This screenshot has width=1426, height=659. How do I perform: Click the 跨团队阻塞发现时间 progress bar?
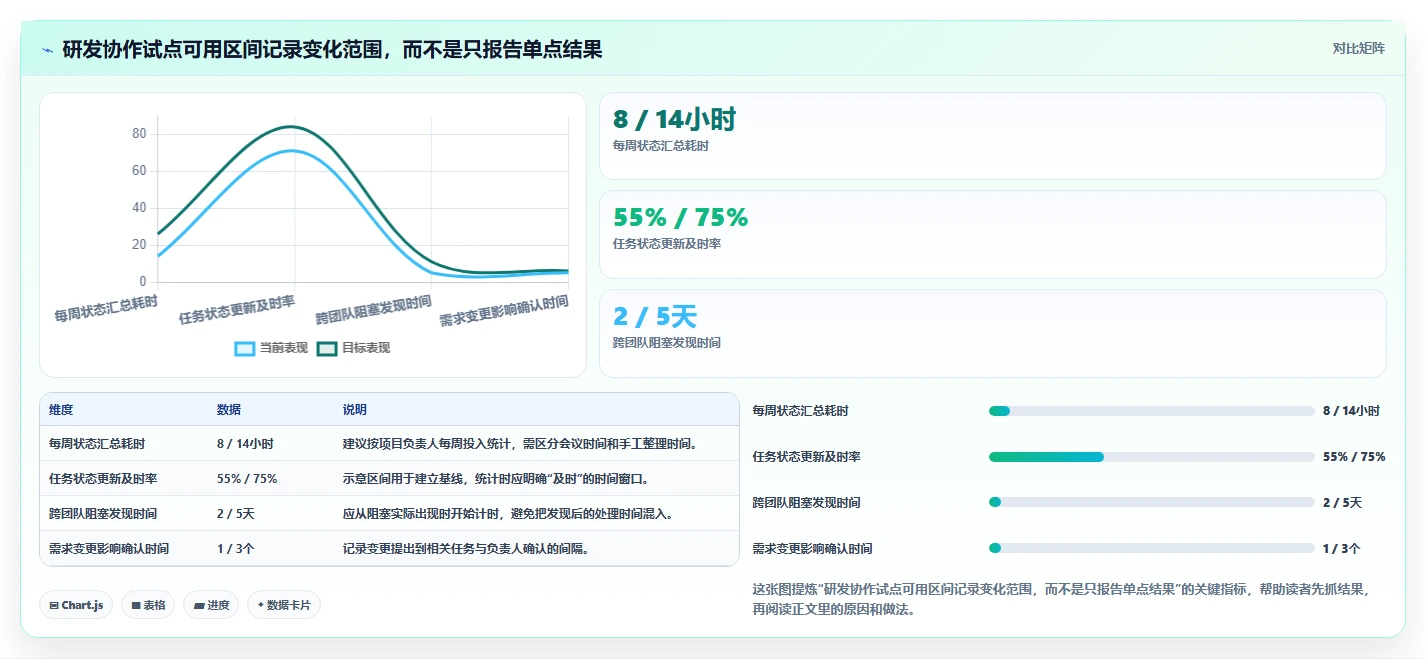1151,502
